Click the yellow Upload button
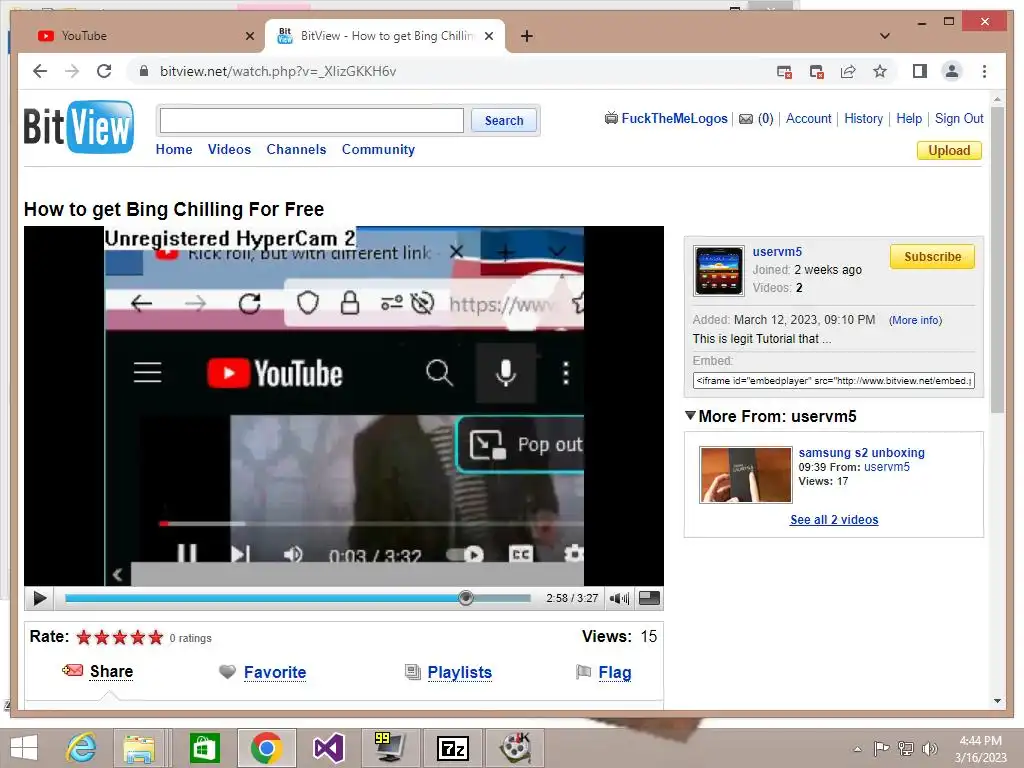The height and width of the screenshot is (768, 1024). [949, 150]
